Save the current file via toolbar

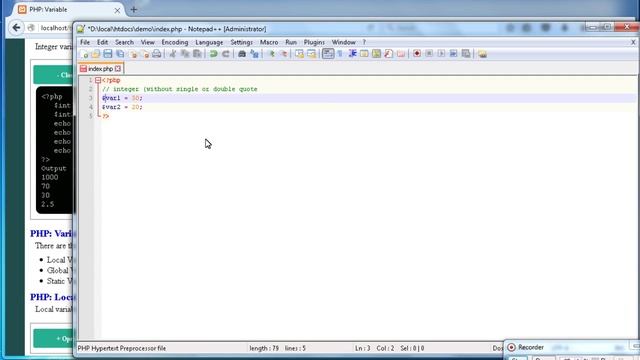(x=108, y=54)
